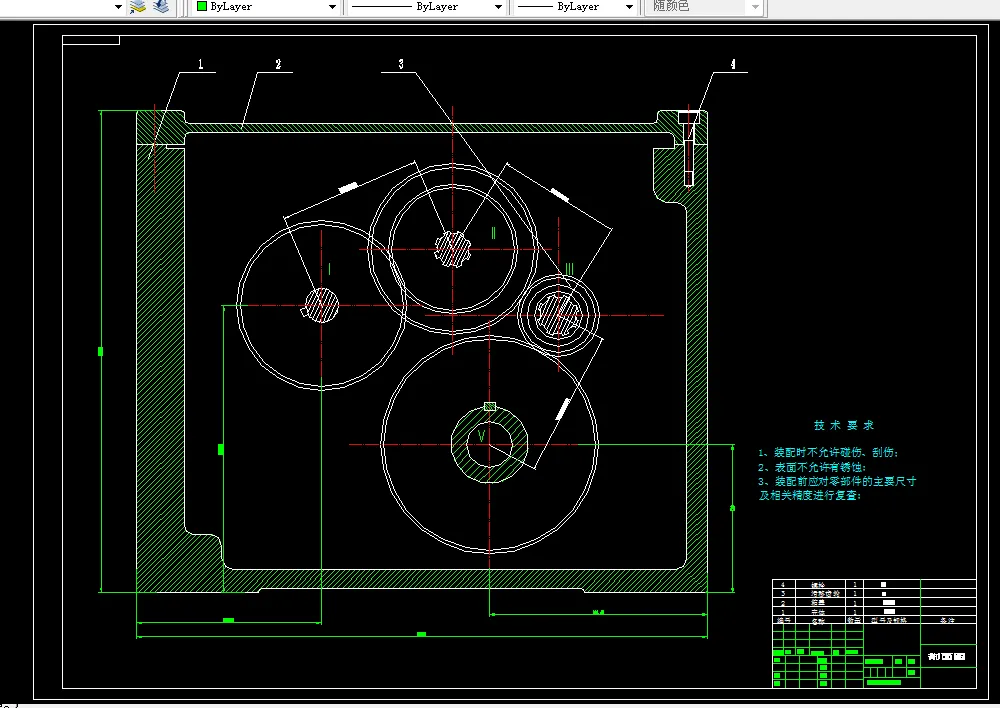Select shaft label III on small gear

click(569, 269)
